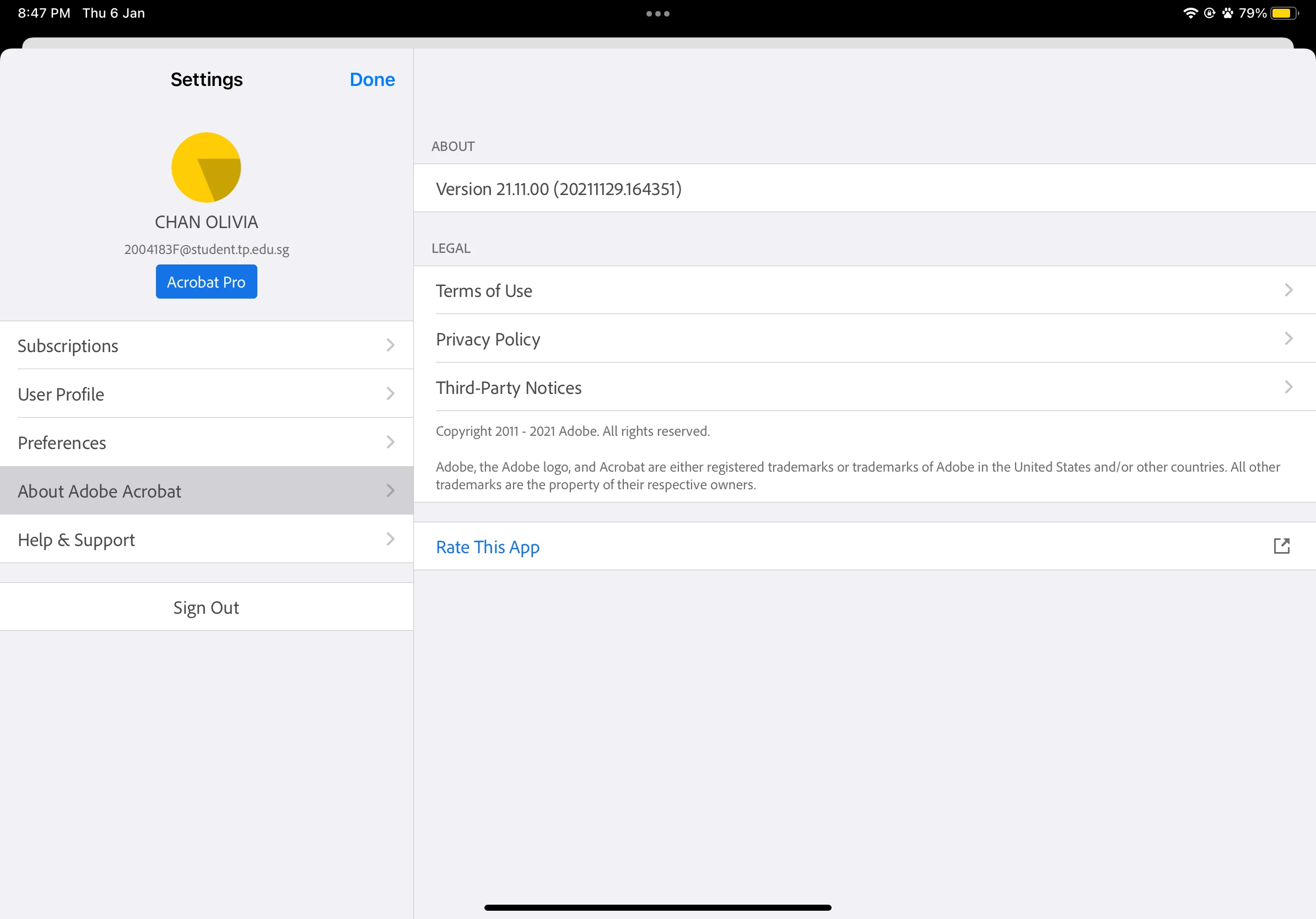Tap the orientation lock status icon

click(1210, 13)
